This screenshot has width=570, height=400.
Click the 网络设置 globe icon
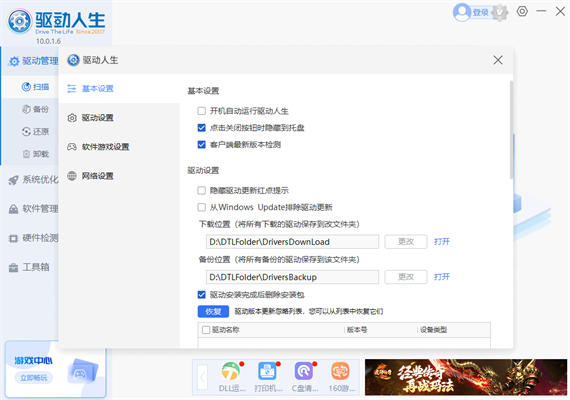tap(72, 176)
